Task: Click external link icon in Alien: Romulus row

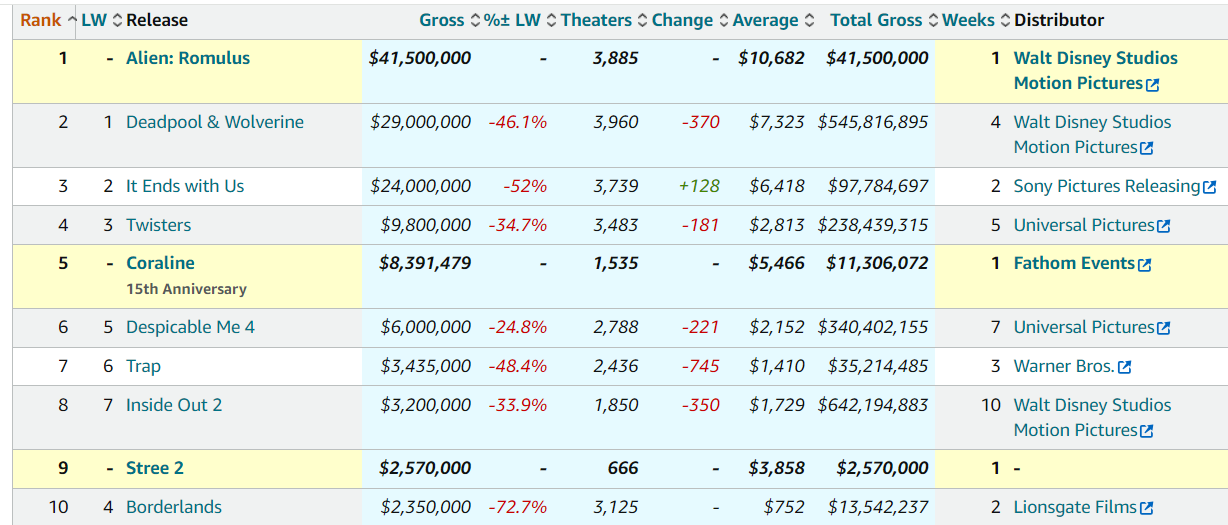Action: click(1152, 85)
